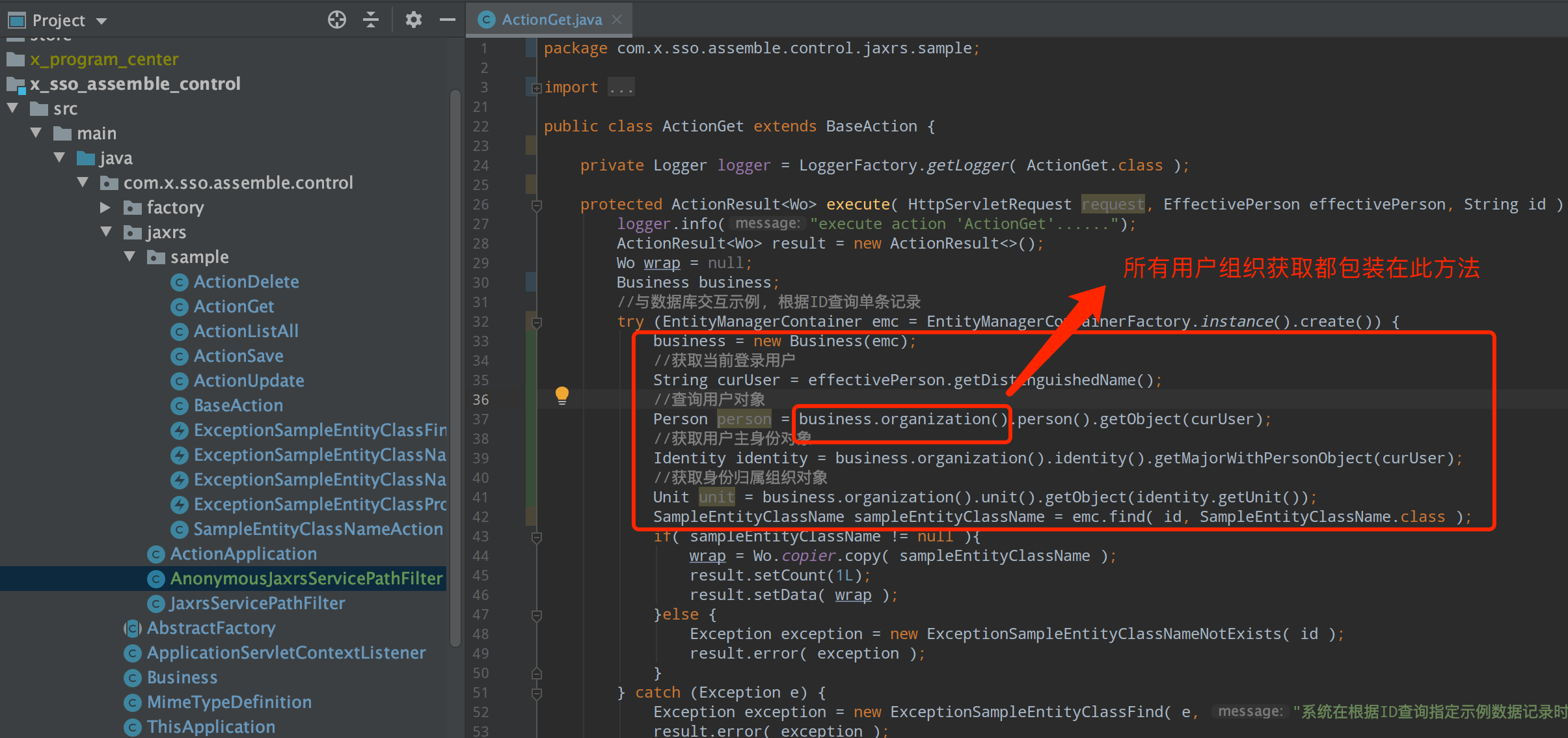Open ApplicationServletContextListener class
Image resolution: width=1568 pixels, height=738 pixels.
pos(286,653)
